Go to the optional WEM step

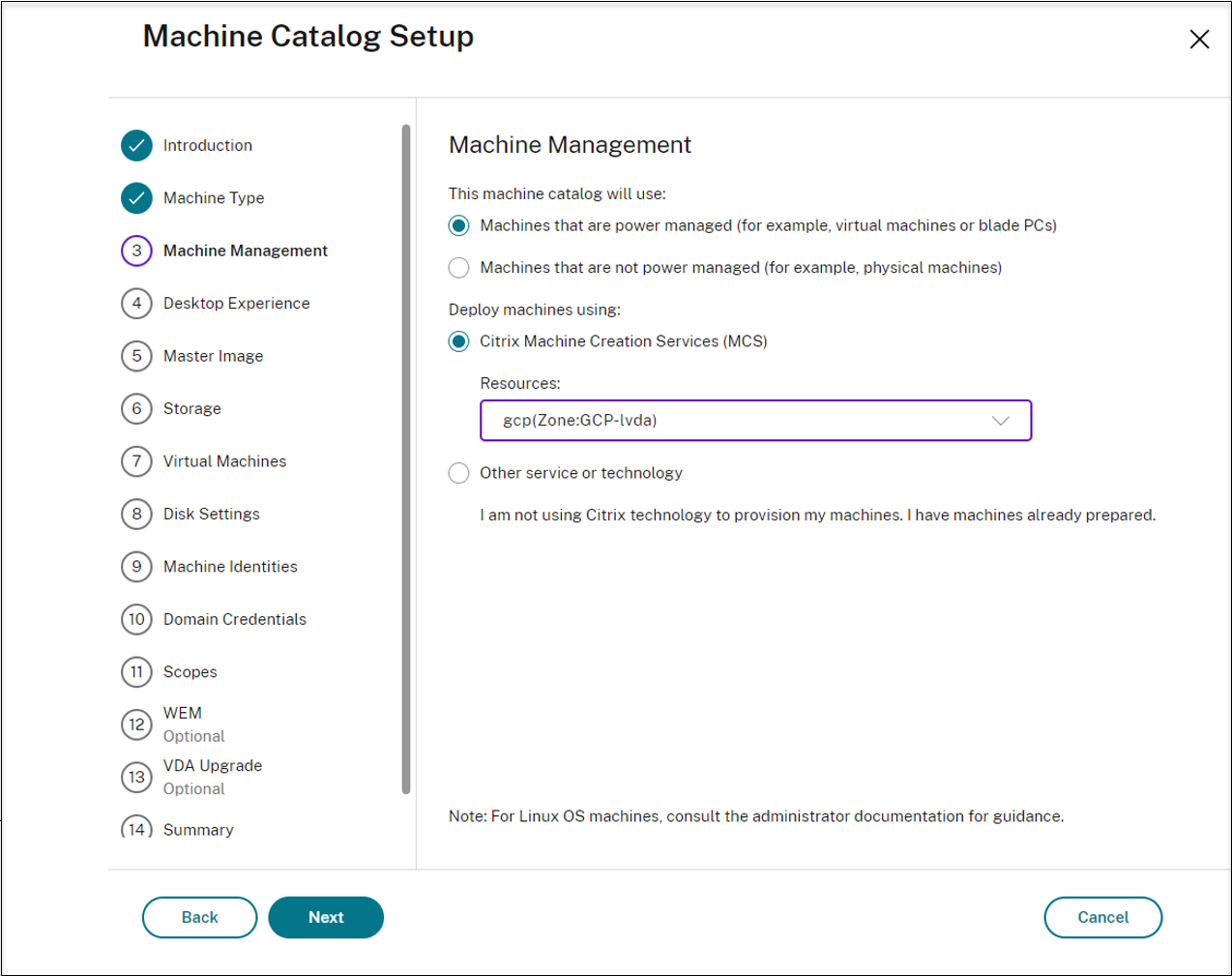point(136,724)
